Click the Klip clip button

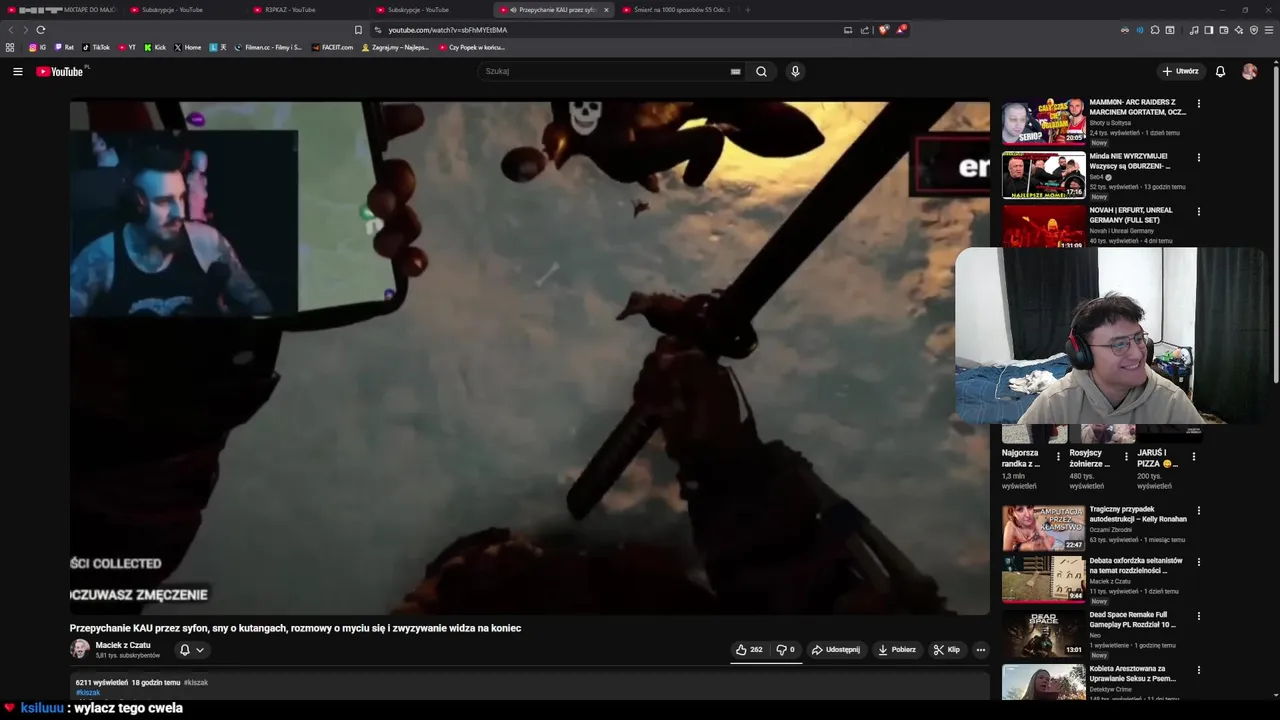[946, 649]
